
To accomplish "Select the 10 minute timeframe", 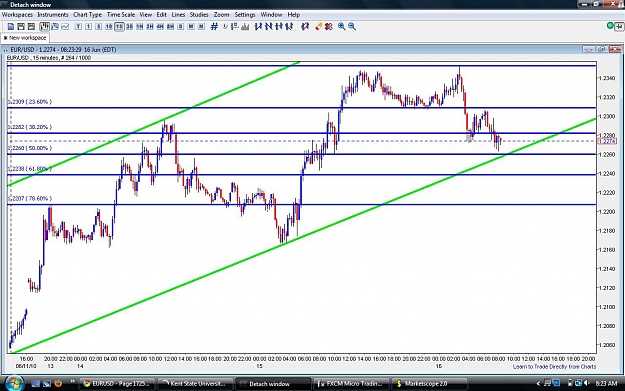I will (109, 27).
